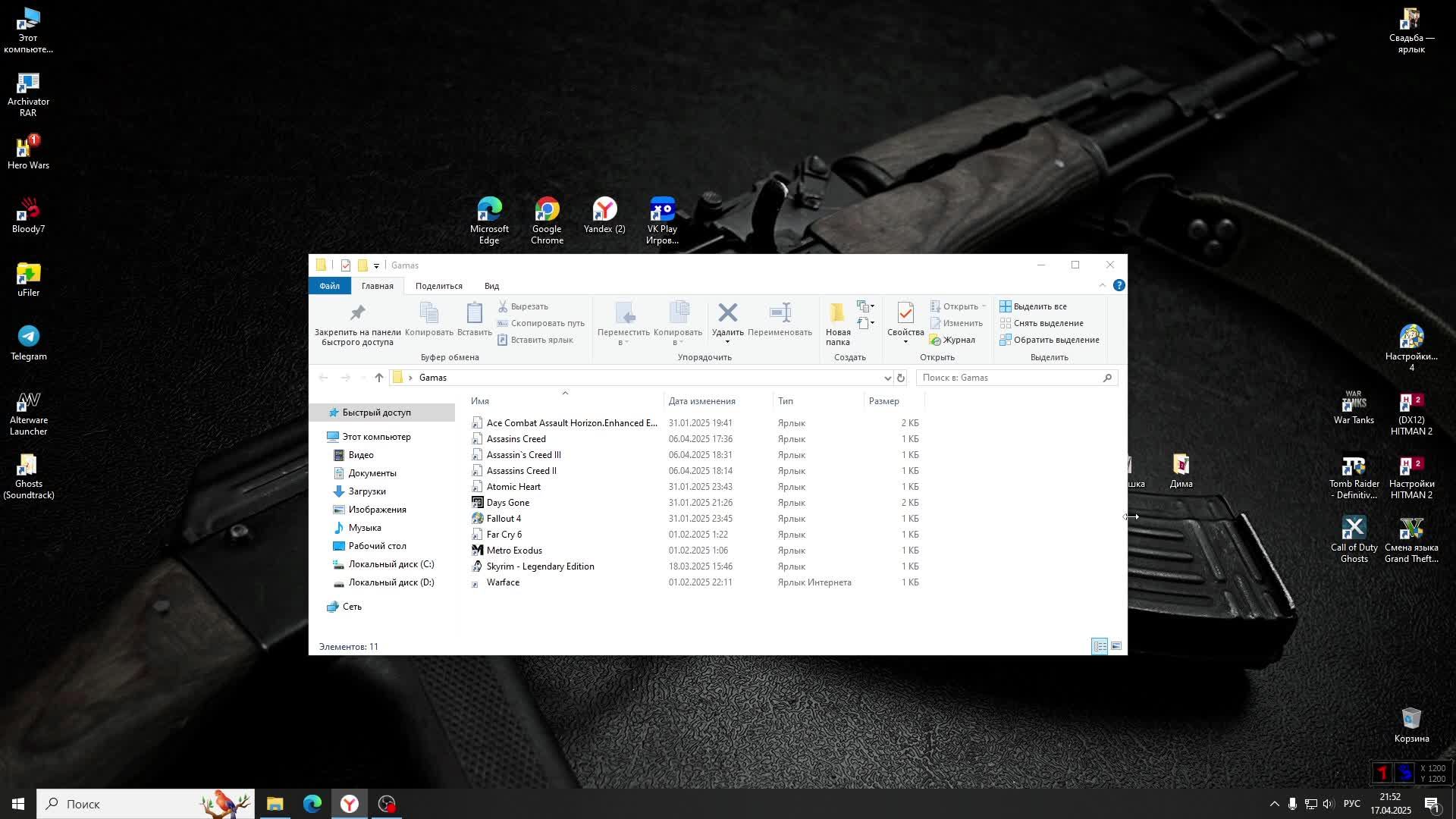Click Обратить выделение
1456x819 pixels.
pos(1050,340)
